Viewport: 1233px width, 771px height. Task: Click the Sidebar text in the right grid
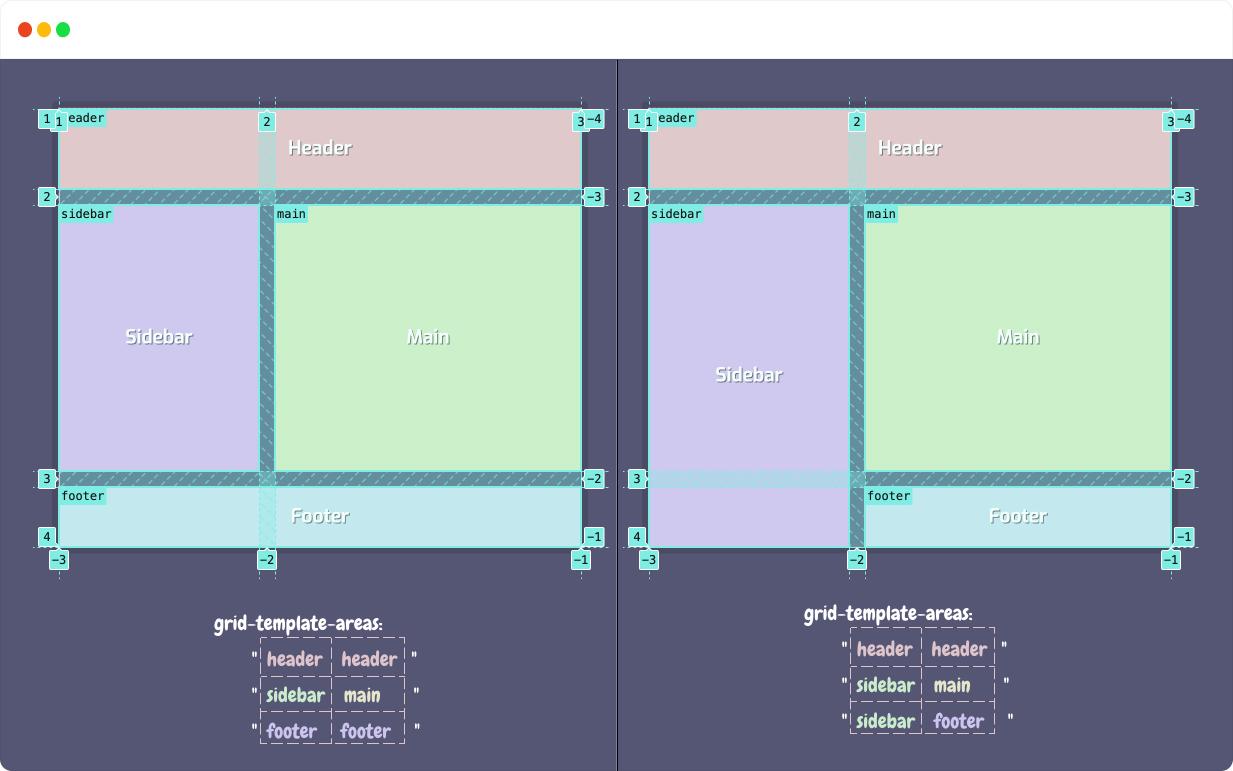coord(749,375)
